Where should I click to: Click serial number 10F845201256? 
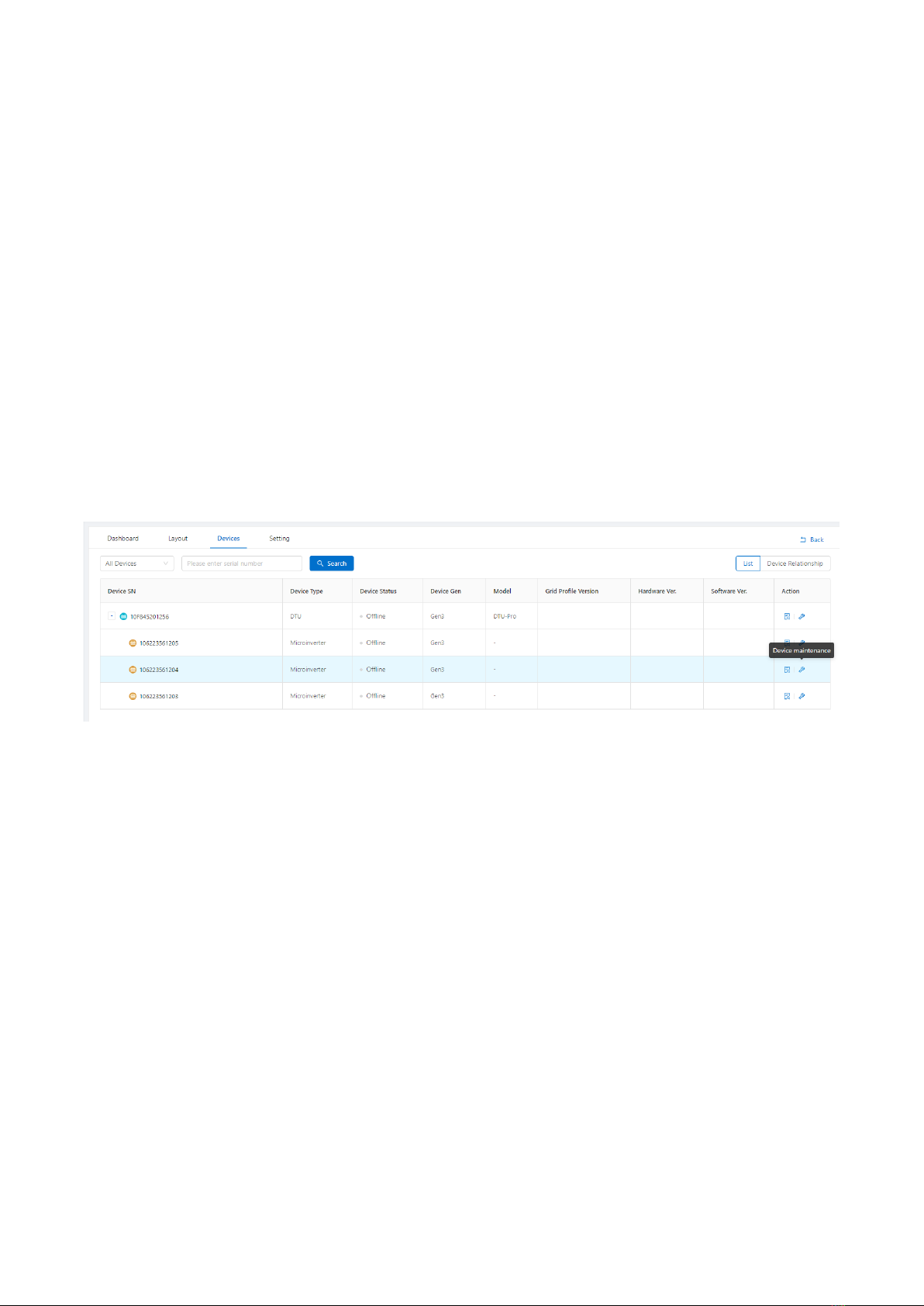pos(150,617)
